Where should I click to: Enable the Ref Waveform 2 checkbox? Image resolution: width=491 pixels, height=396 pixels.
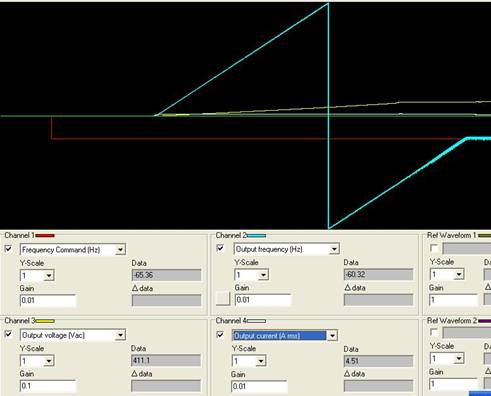(434, 332)
